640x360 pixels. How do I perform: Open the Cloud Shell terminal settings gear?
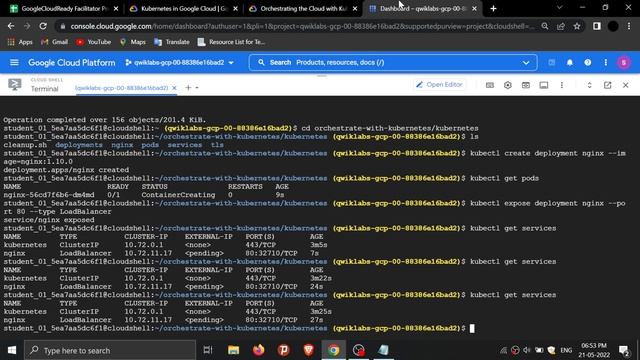click(508, 85)
